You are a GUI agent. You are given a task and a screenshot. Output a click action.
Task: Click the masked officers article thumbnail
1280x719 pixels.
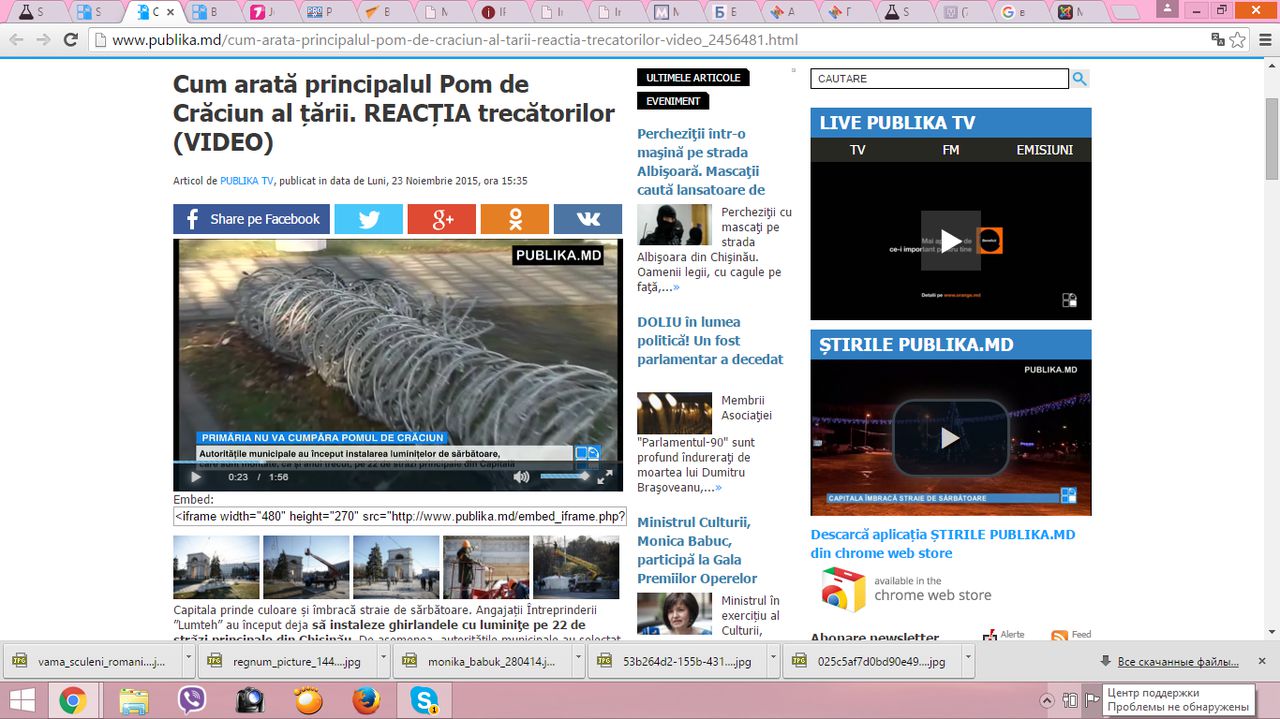(674, 225)
